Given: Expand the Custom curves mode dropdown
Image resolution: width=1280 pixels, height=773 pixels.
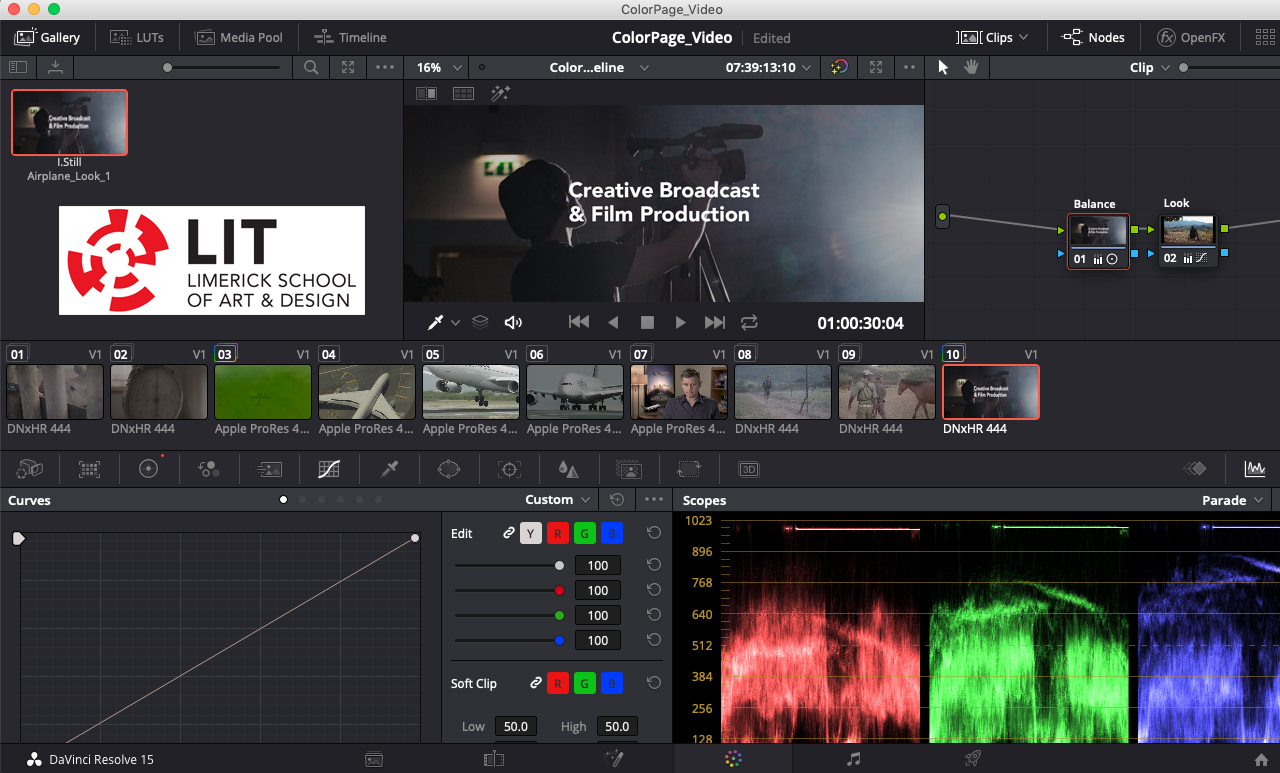Looking at the screenshot, I should point(558,500).
